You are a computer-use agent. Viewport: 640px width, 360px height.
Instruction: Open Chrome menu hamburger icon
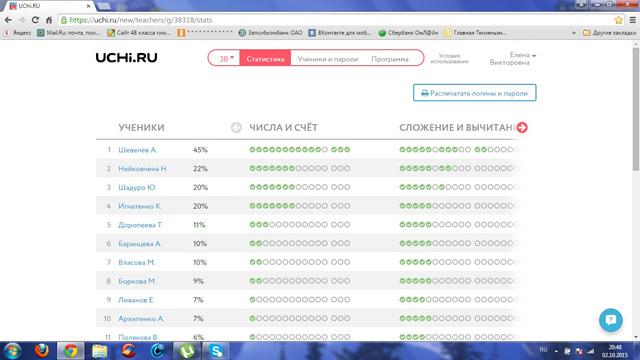click(x=633, y=20)
